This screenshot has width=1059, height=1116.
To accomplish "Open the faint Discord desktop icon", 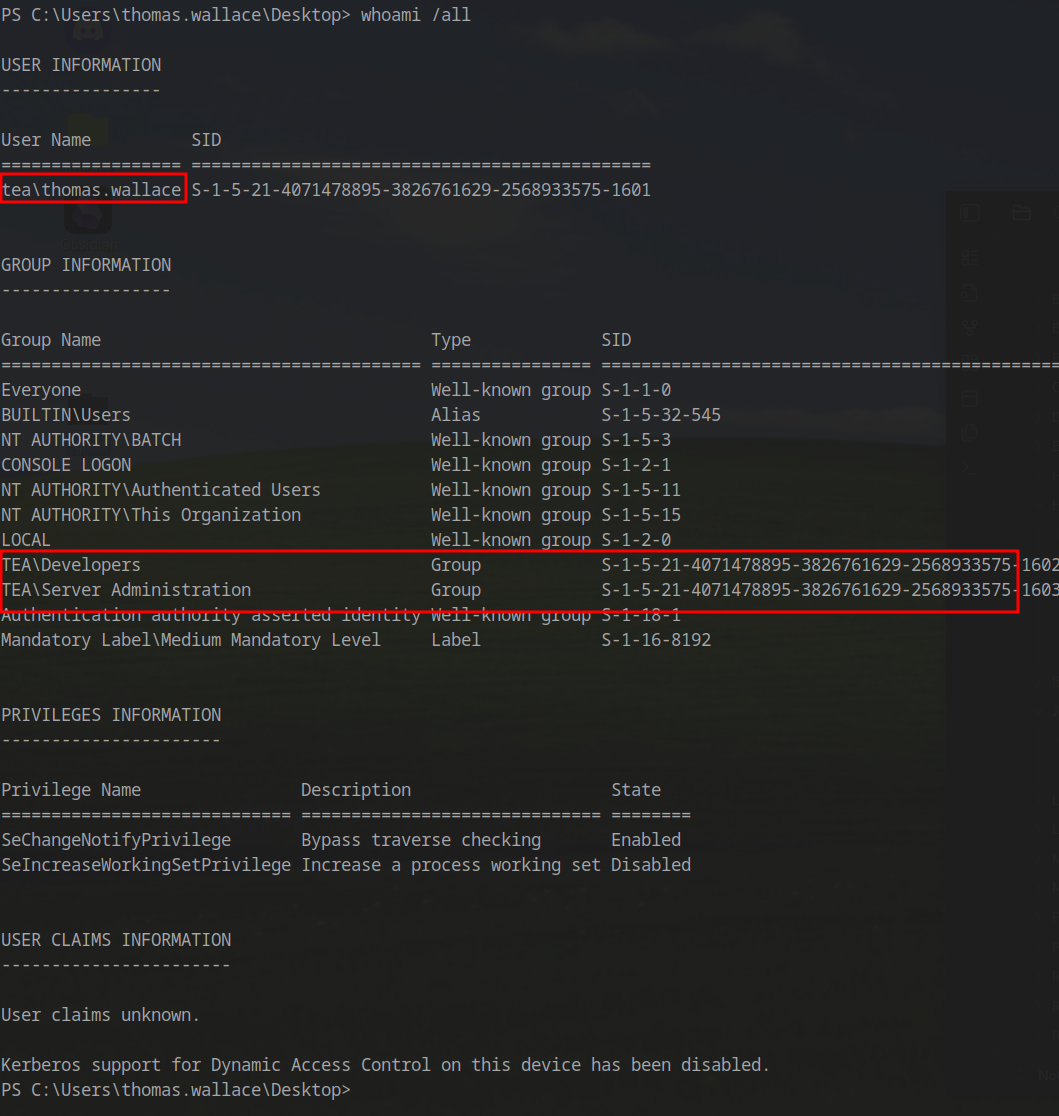I will tap(88, 32).
